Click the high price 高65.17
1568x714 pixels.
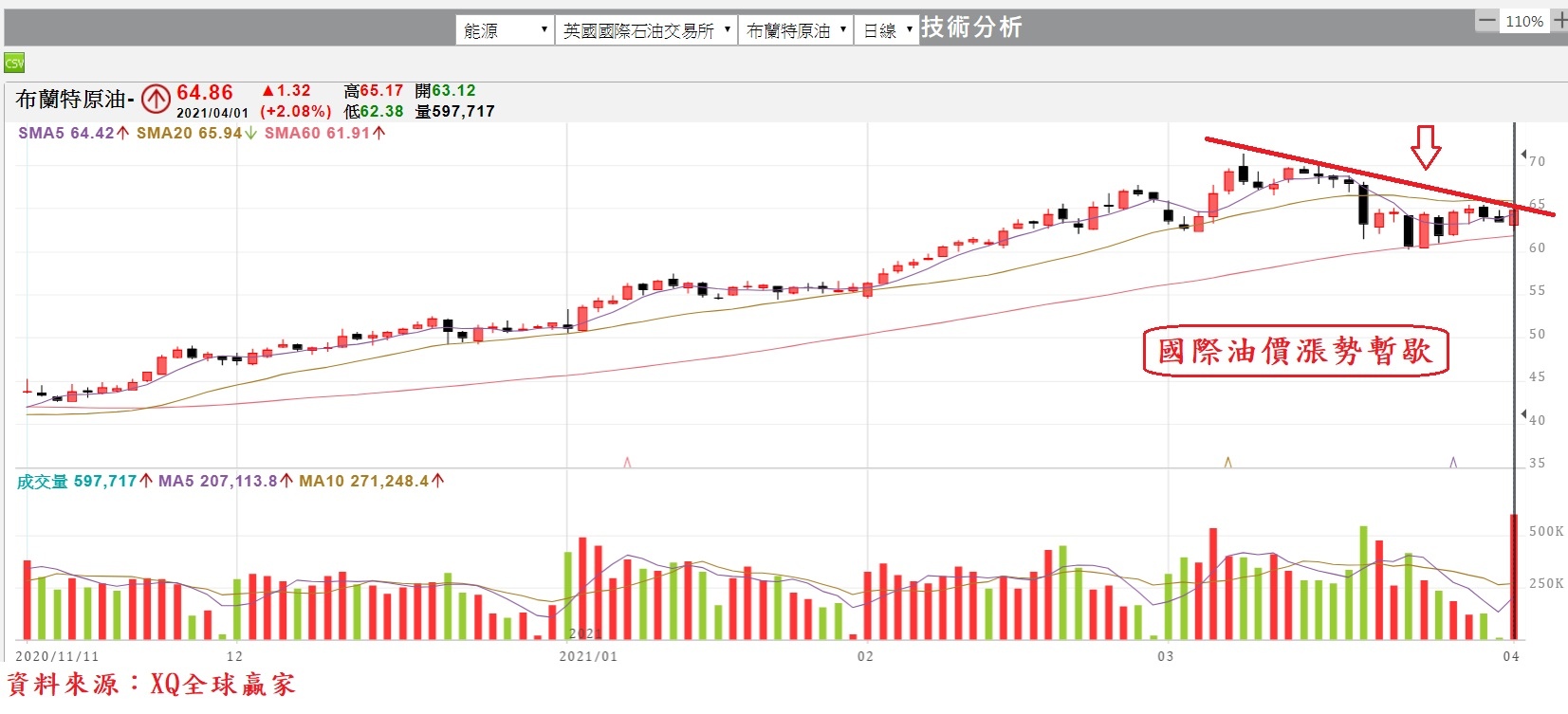[374, 91]
